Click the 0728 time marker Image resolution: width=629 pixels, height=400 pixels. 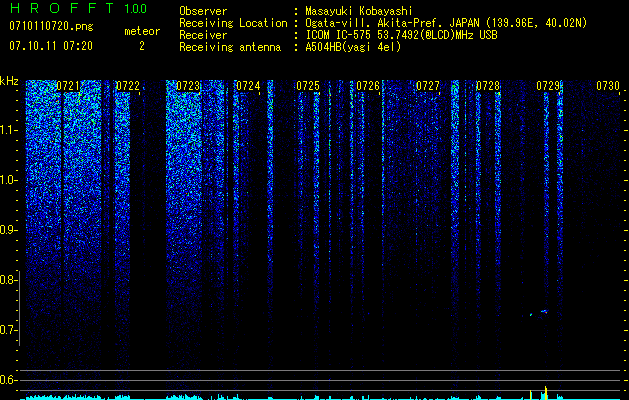(488, 86)
